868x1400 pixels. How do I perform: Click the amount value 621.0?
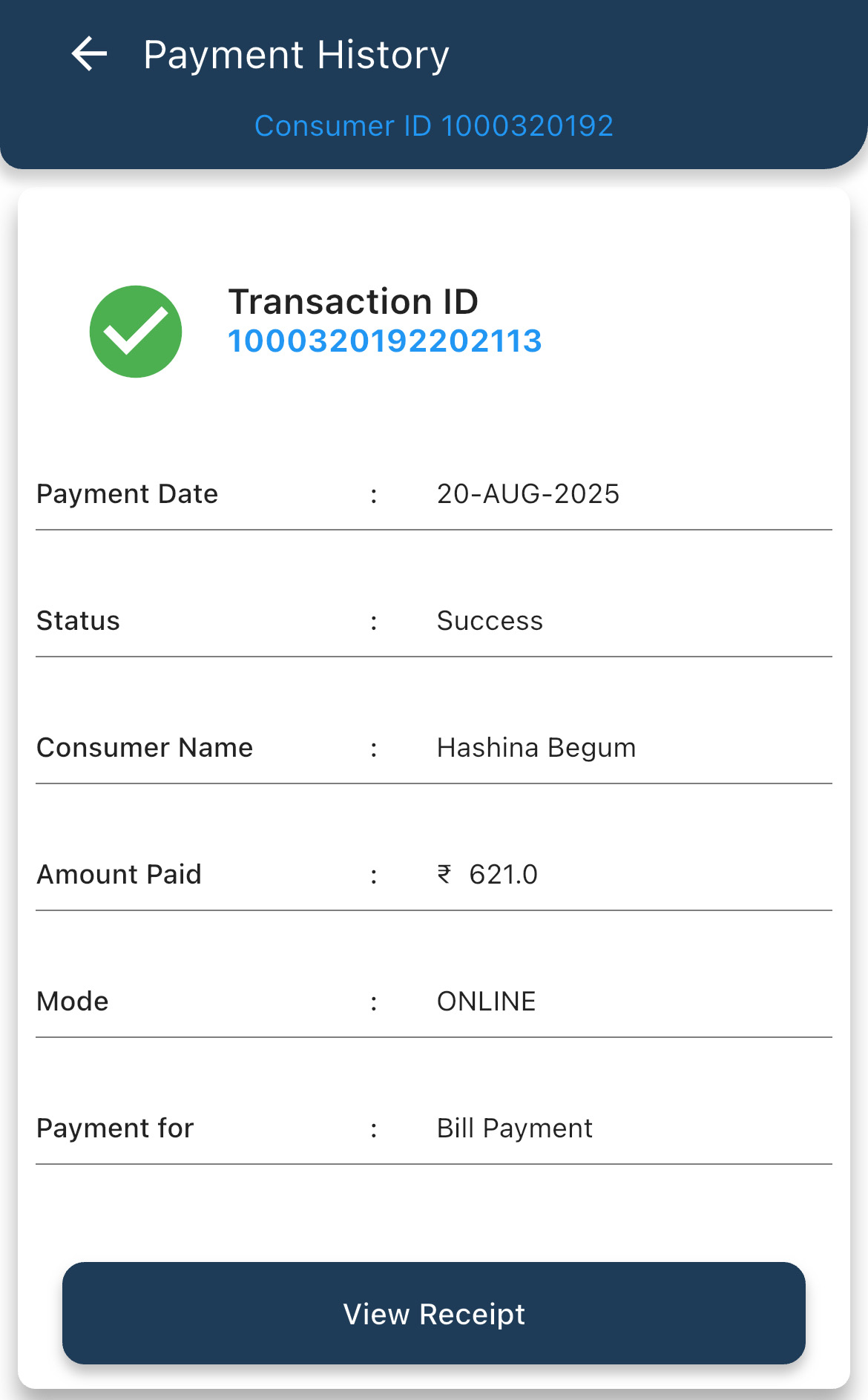503,875
